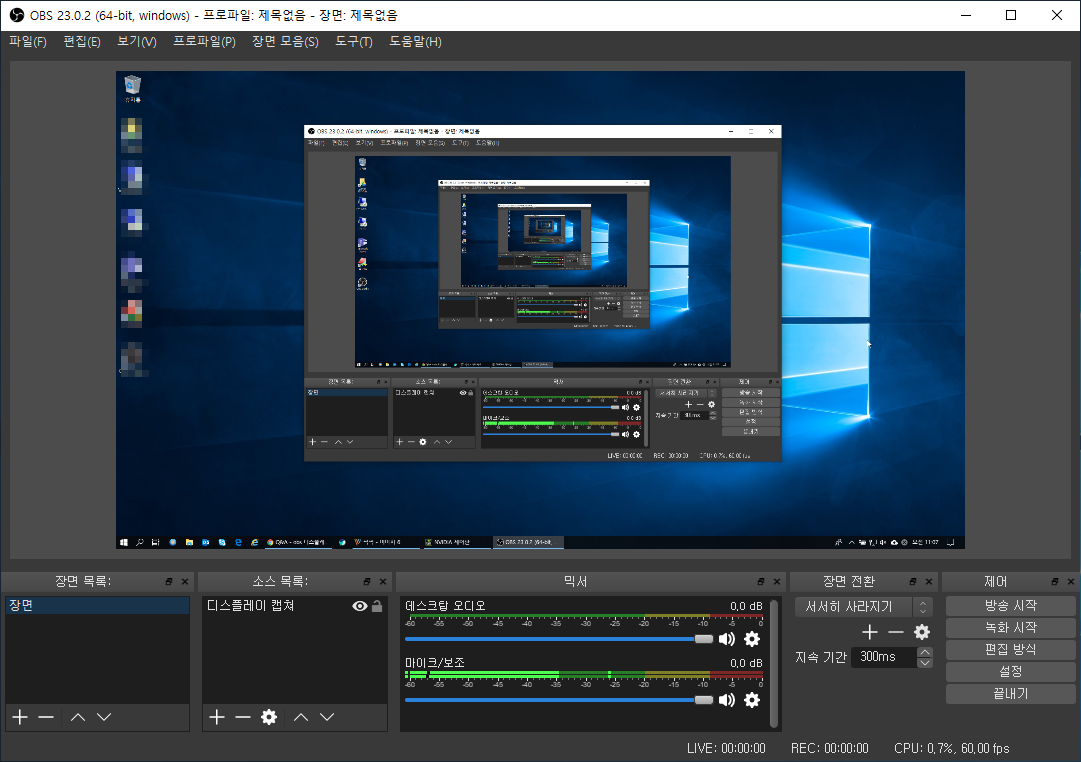Open the 프로파일(P) menu
Viewport: 1081px width, 762px height.
pyautogui.click(x=204, y=42)
